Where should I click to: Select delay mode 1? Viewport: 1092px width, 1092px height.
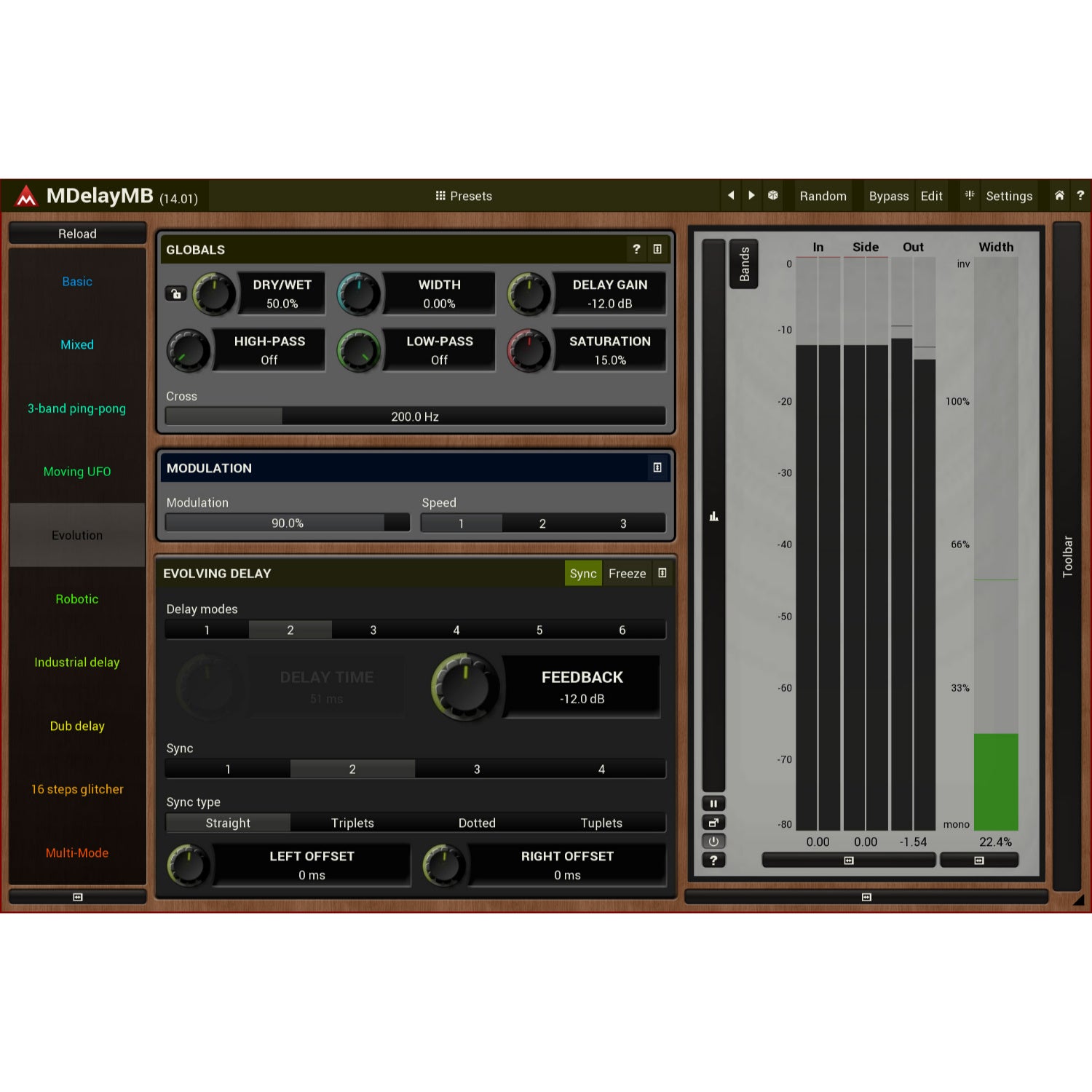pos(207,630)
